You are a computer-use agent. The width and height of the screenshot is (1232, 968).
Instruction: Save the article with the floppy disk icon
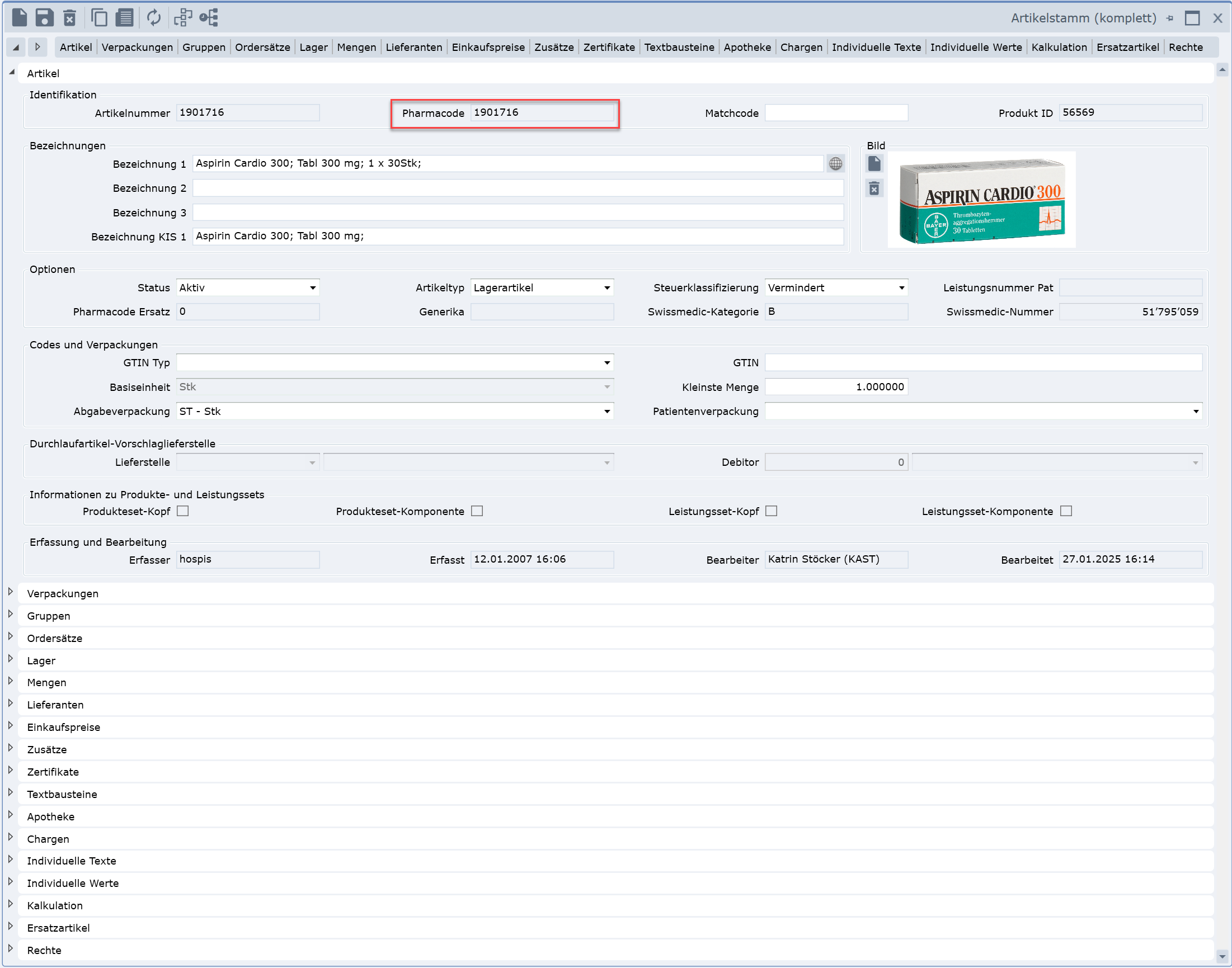click(x=44, y=17)
